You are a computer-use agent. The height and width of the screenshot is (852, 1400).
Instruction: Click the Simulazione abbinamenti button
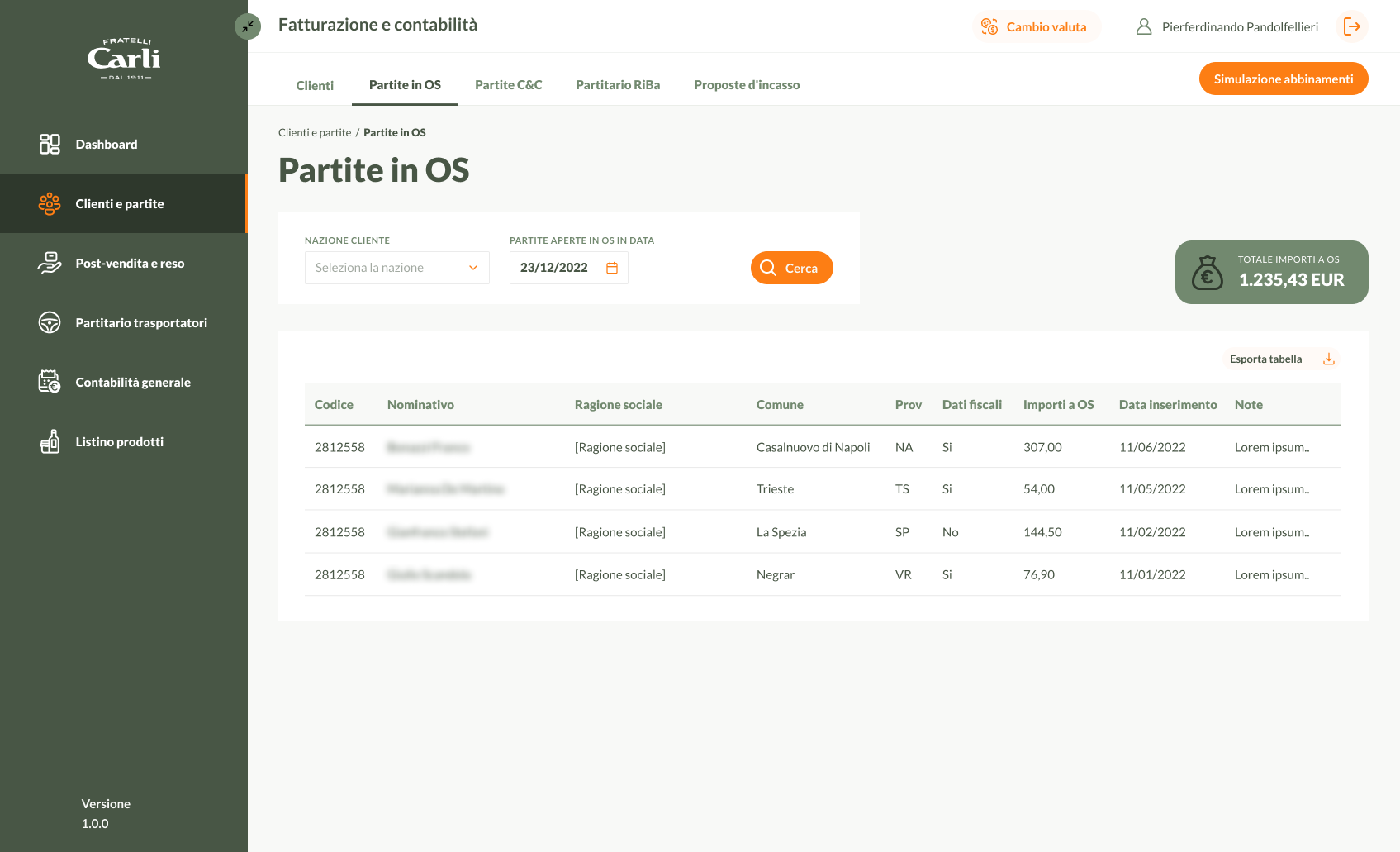(1283, 79)
